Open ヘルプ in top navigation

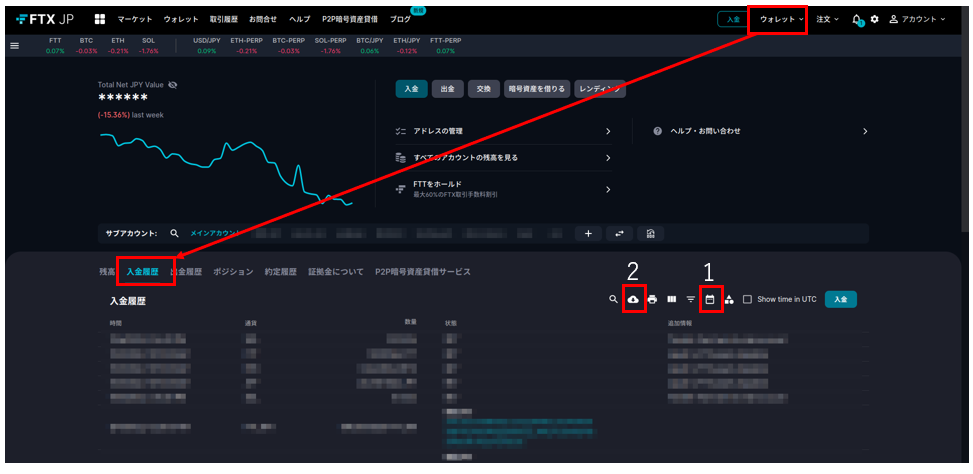300,19
